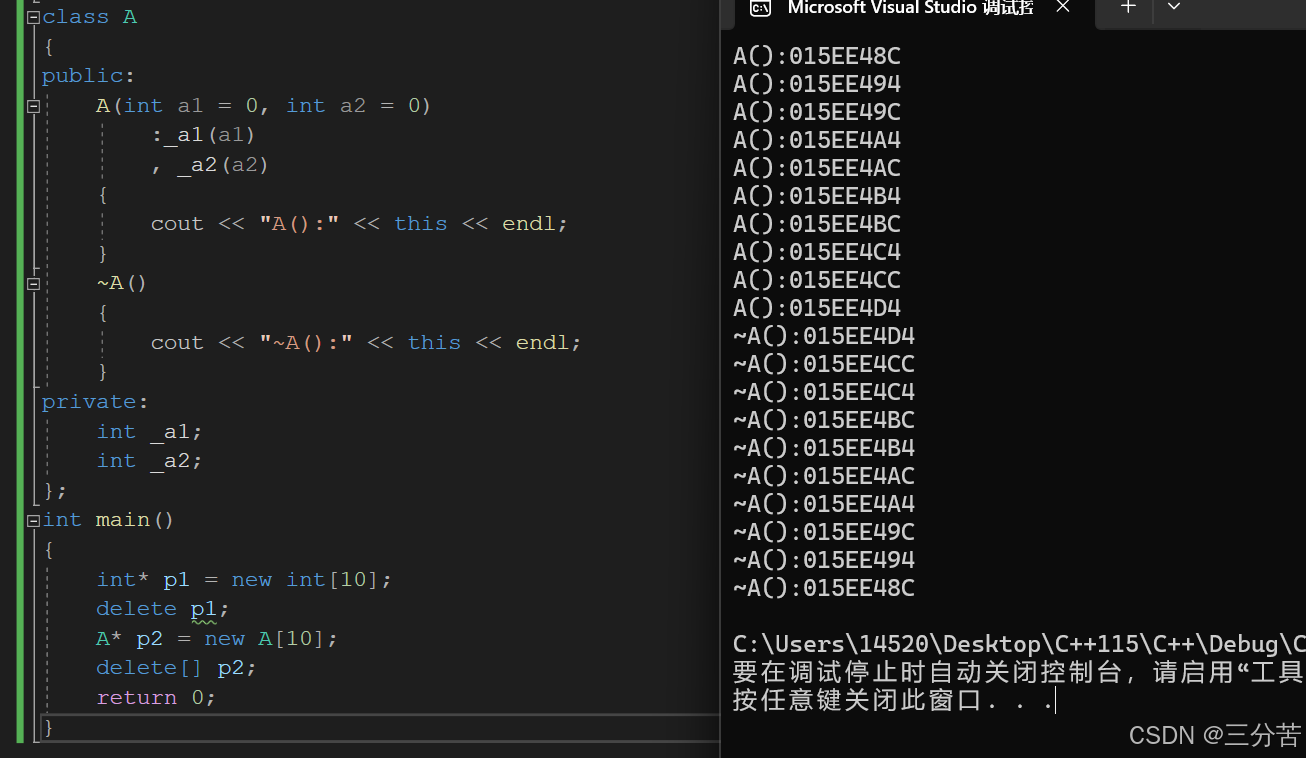Click the C:\Users\14520\Desktop path line
The height and width of the screenshot is (758, 1306).
(1019, 644)
